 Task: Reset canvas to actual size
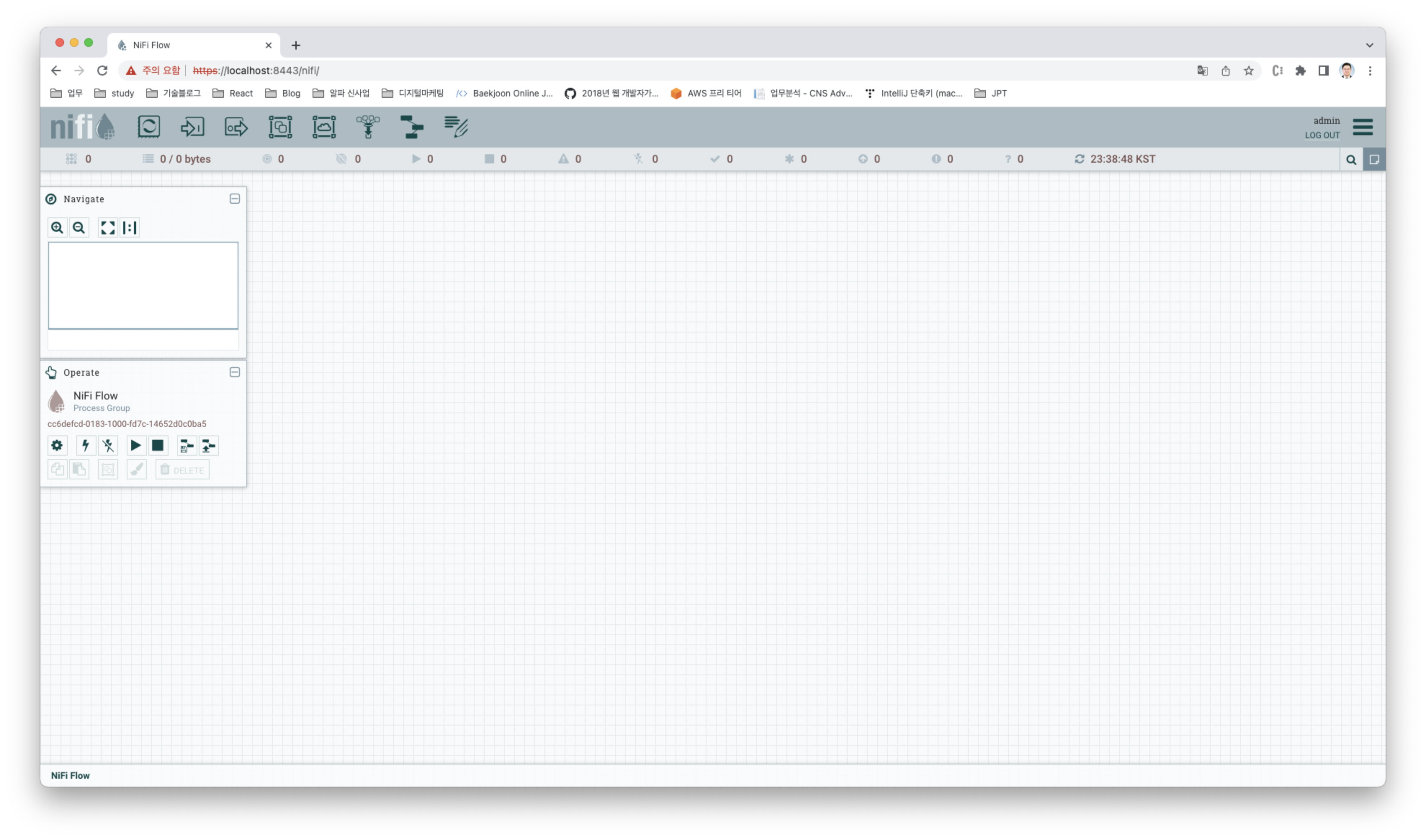point(130,227)
